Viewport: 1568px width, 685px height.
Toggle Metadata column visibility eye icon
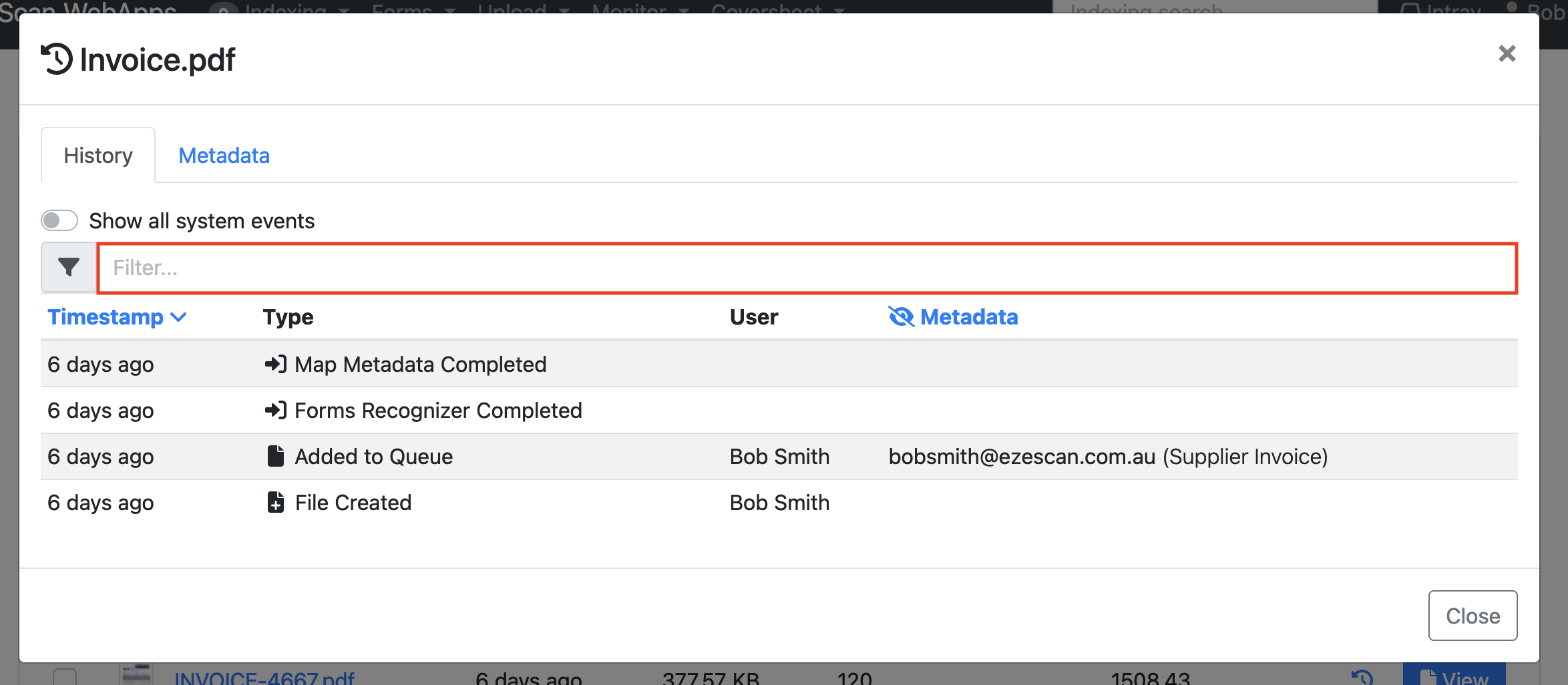pos(901,316)
